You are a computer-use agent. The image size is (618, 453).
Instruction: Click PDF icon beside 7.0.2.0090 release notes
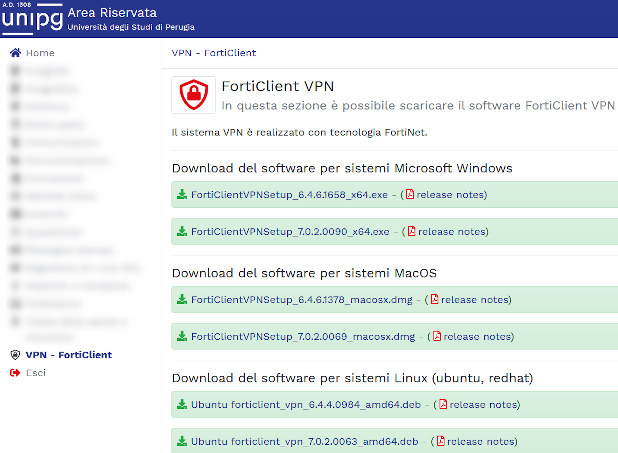(x=411, y=231)
